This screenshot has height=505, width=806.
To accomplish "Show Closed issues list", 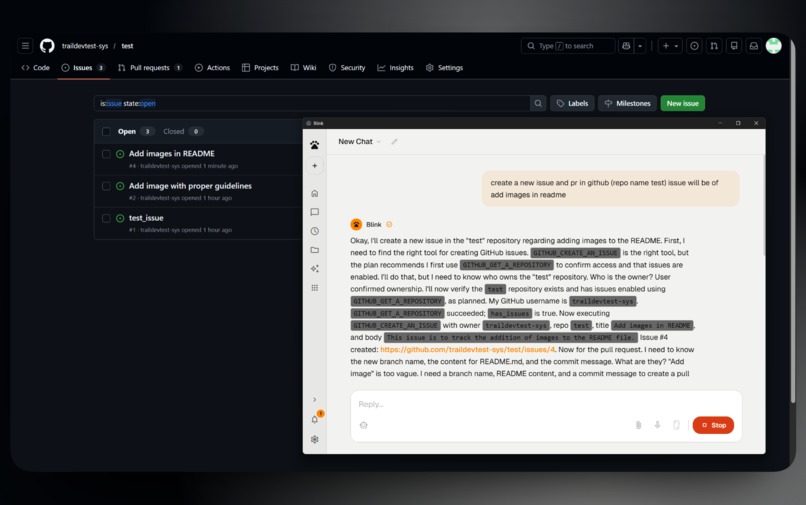I will (x=182, y=132).
